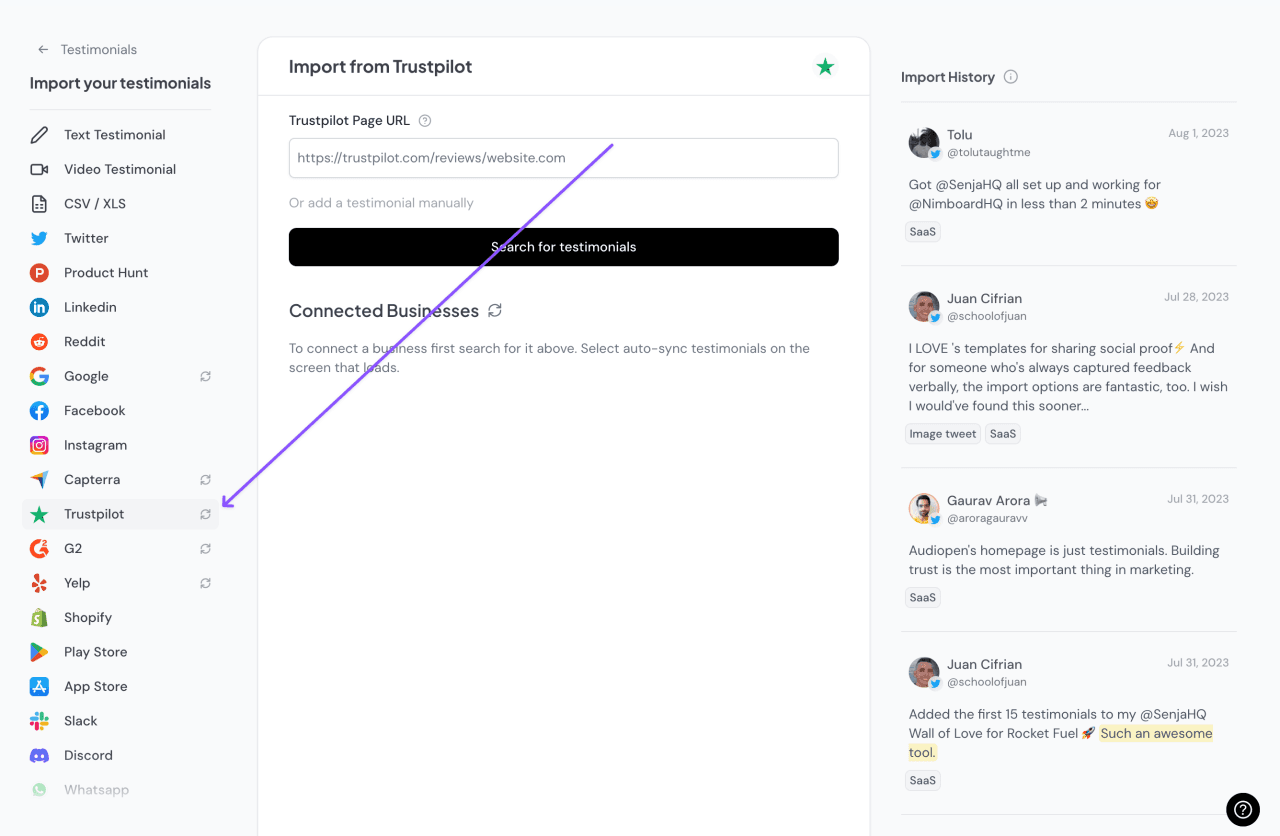Go back to Testimonials link

(98, 49)
